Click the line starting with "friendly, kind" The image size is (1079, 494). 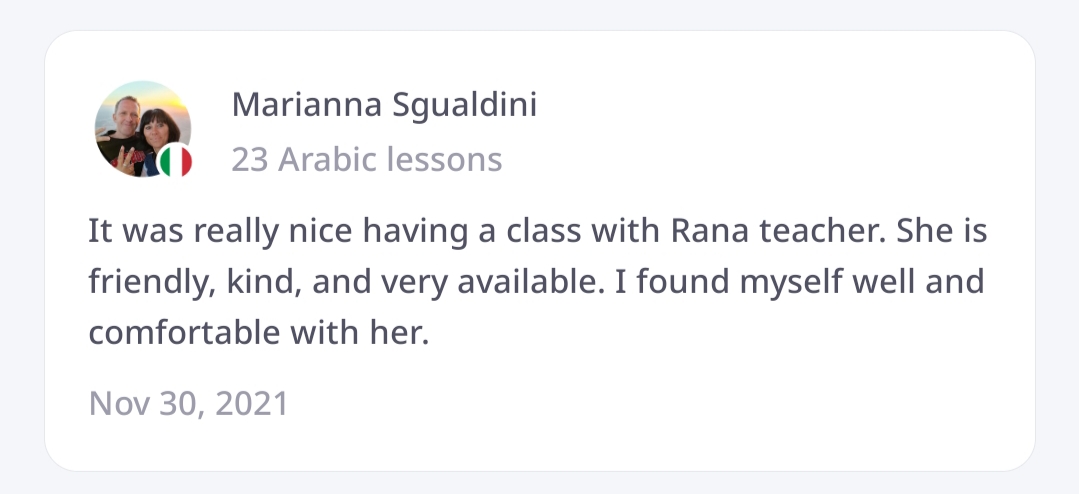click(535, 281)
